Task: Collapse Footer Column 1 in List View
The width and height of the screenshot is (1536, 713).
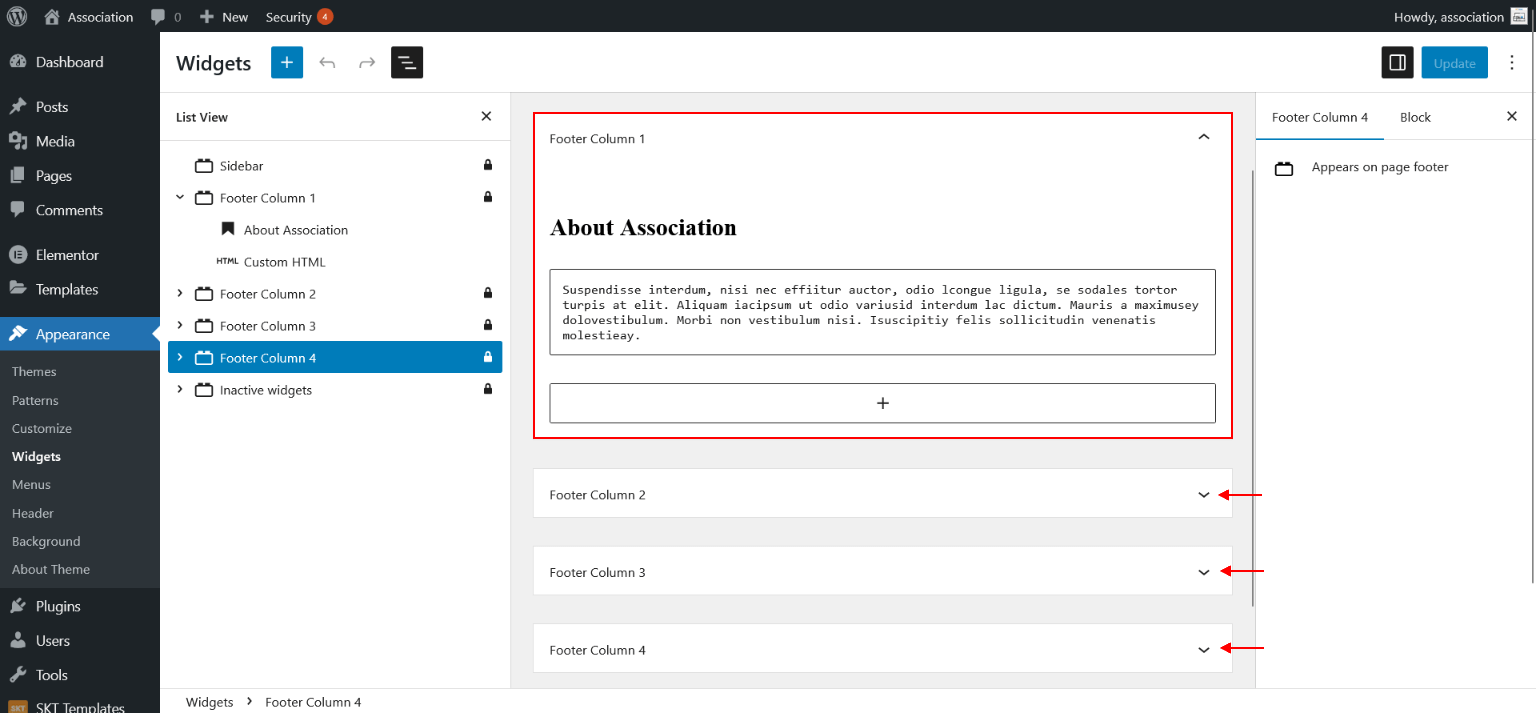Action: point(180,198)
